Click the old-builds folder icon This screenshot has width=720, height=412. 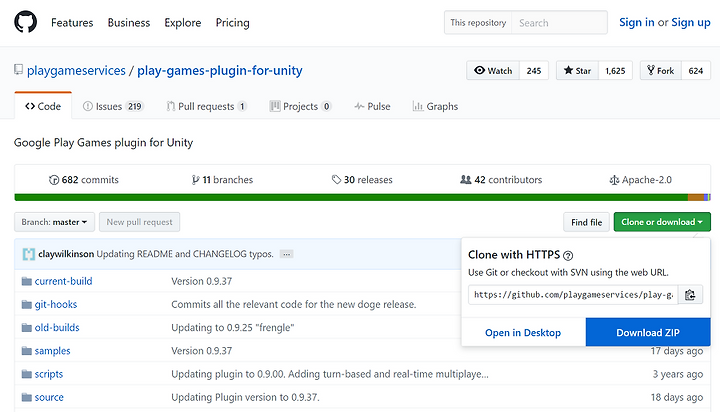tap(27, 327)
